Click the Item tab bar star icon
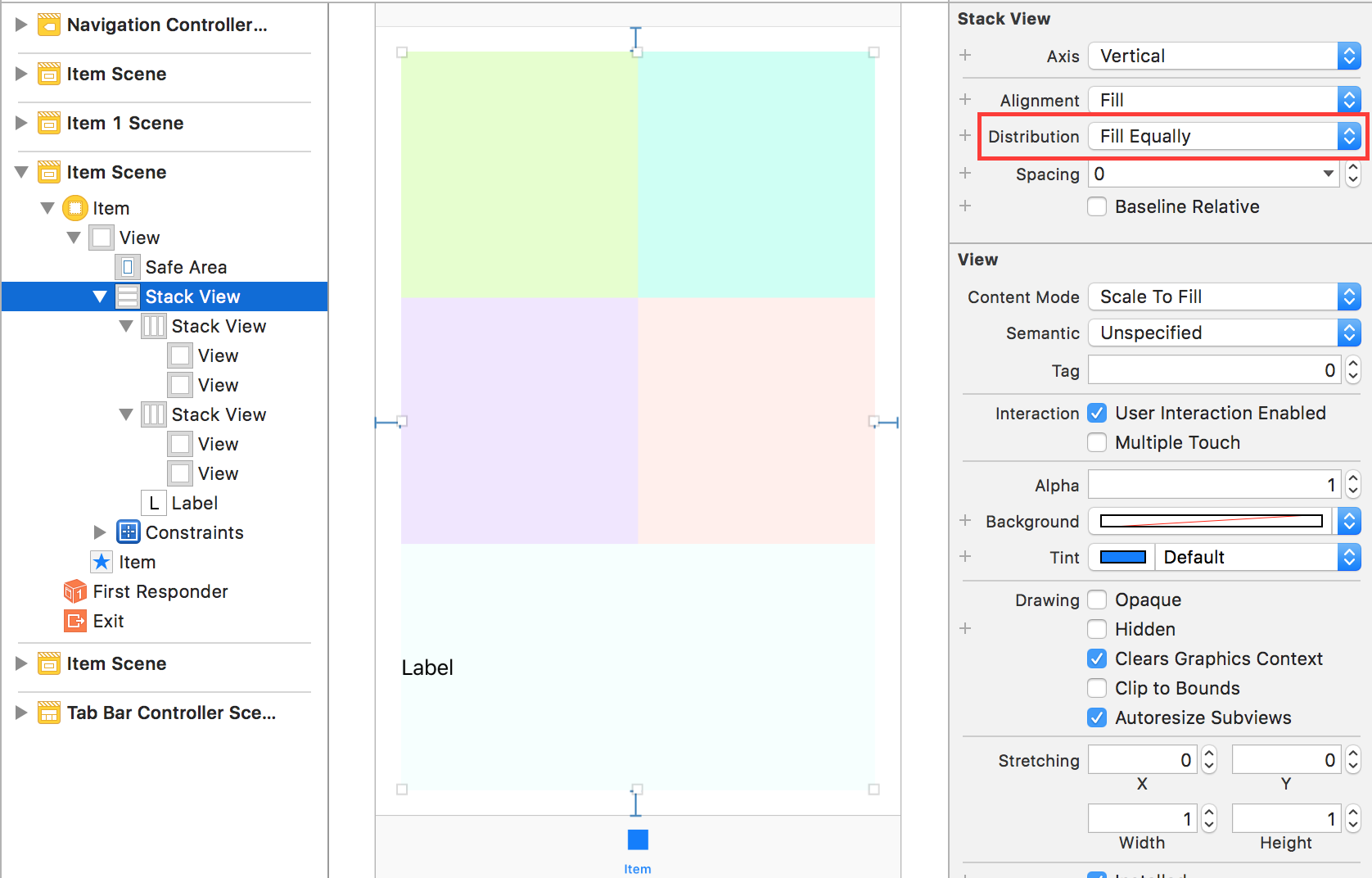Screen dimensions: 1372x878 tap(102, 562)
